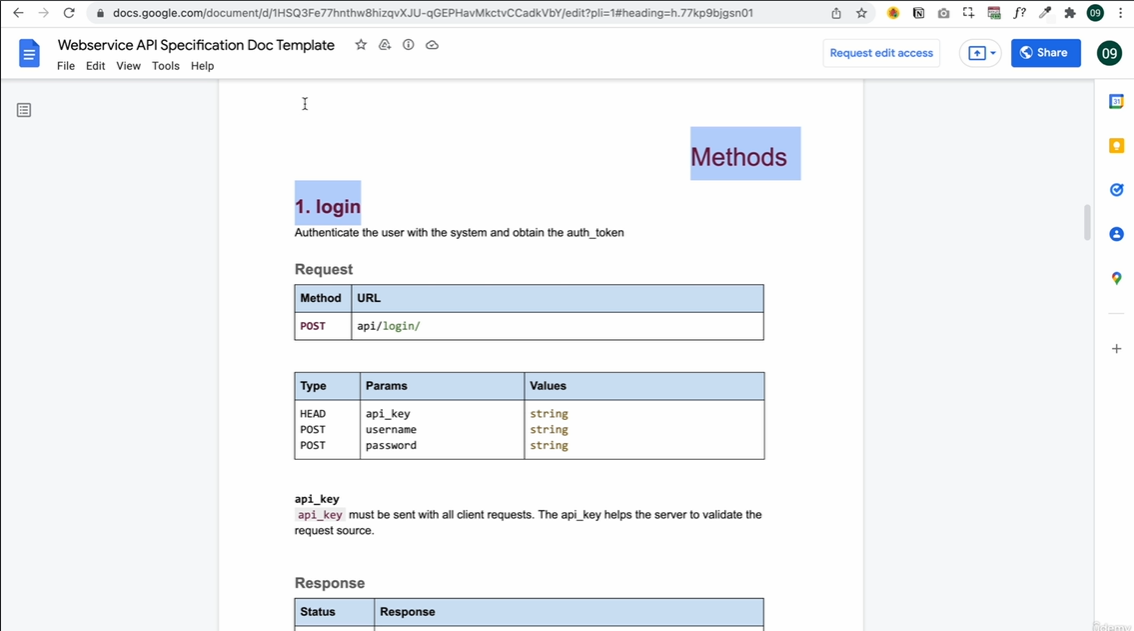Open the move-to-Drive folder icon

[385, 45]
